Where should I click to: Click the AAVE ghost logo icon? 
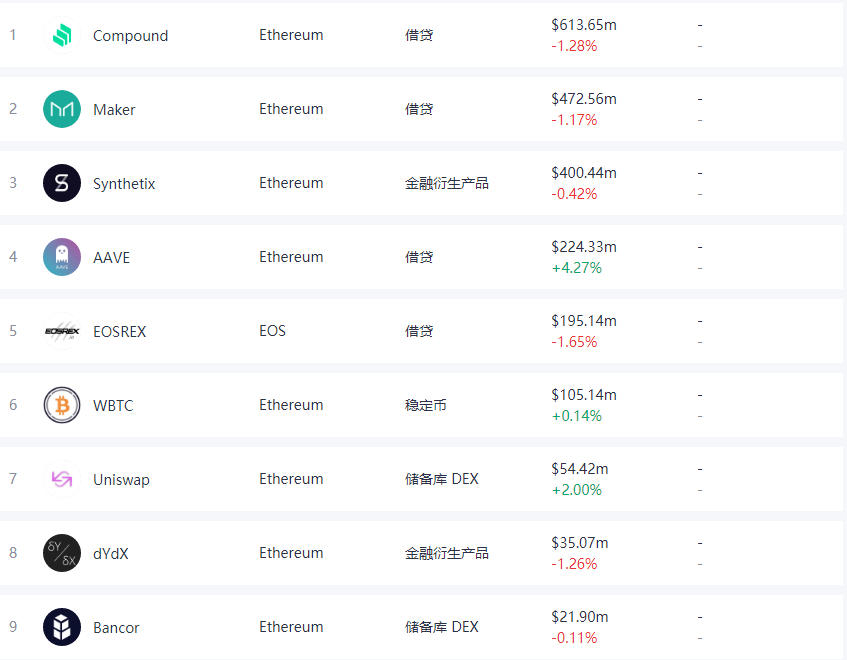pyautogui.click(x=62, y=257)
